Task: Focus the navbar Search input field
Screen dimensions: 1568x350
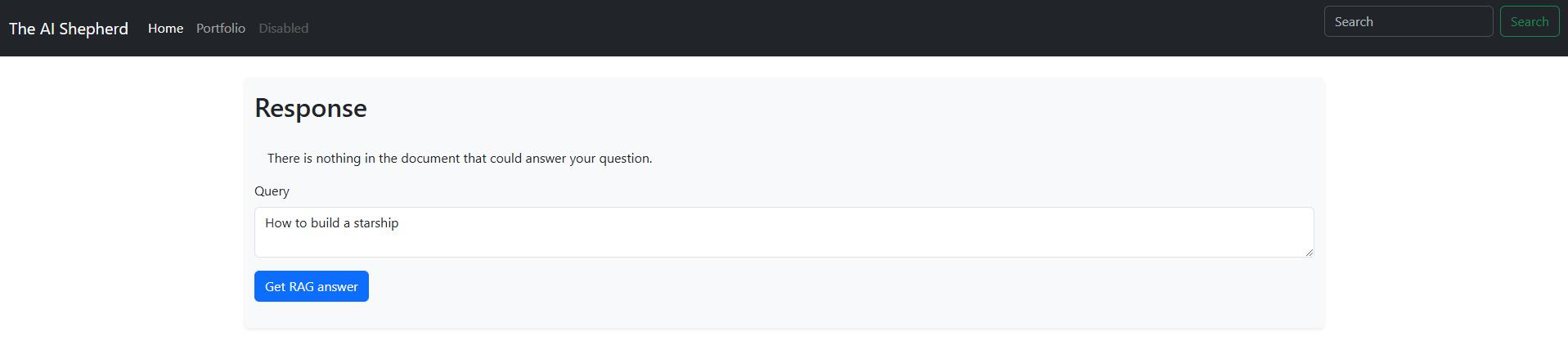Action: 1408,22
